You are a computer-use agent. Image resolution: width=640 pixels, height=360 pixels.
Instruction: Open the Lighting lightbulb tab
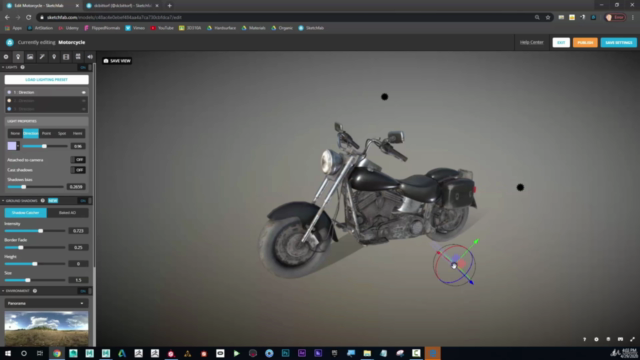tap(18, 57)
